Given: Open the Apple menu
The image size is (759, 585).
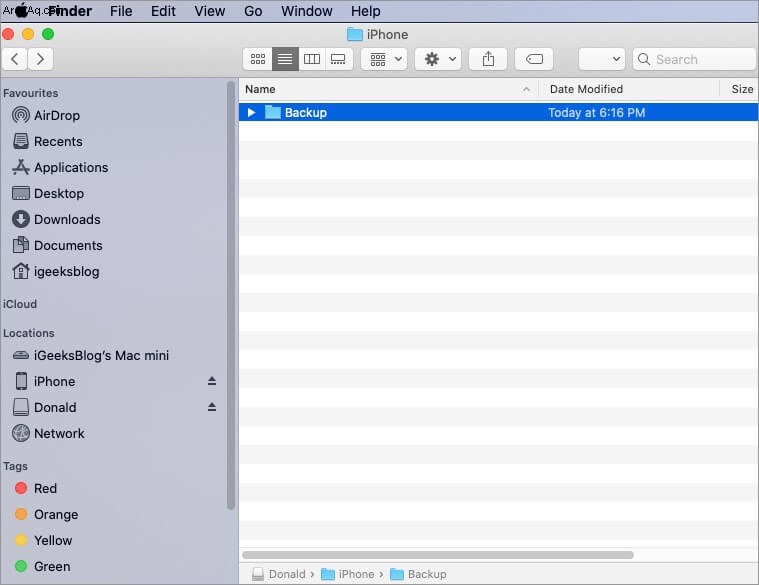Looking at the screenshot, I should click(21, 10).
